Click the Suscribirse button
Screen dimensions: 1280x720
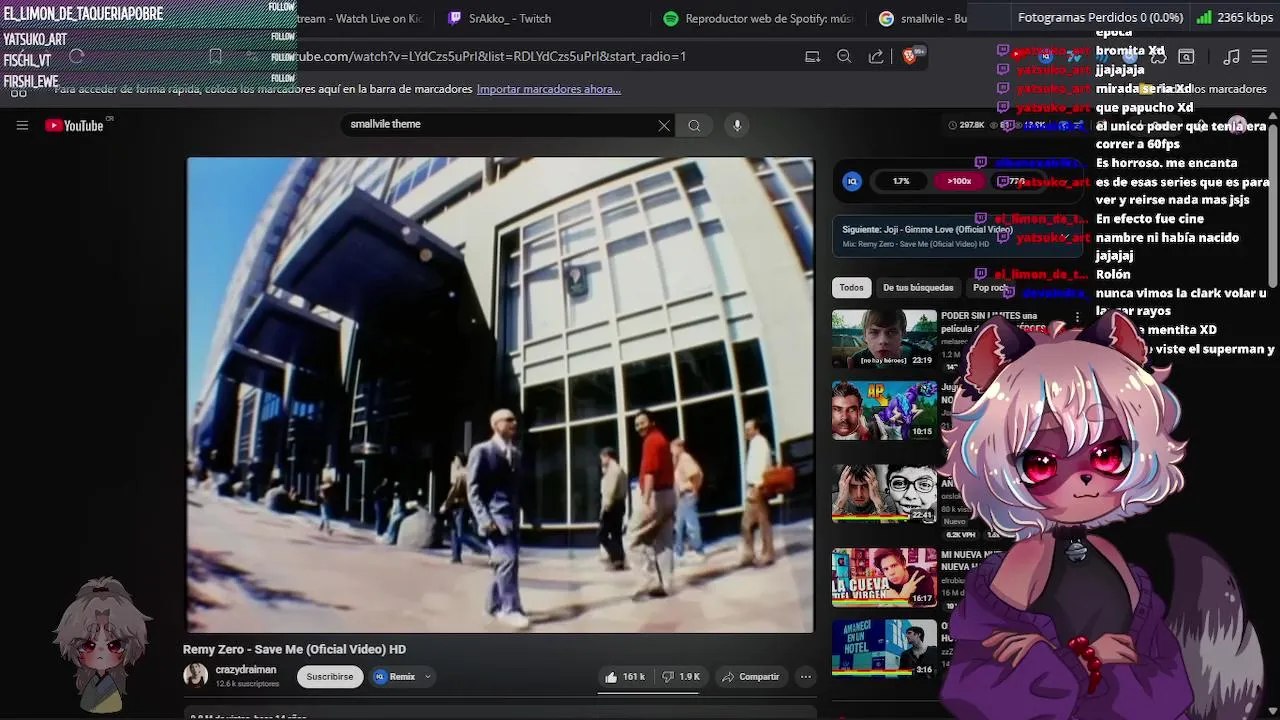click(330, 677)
